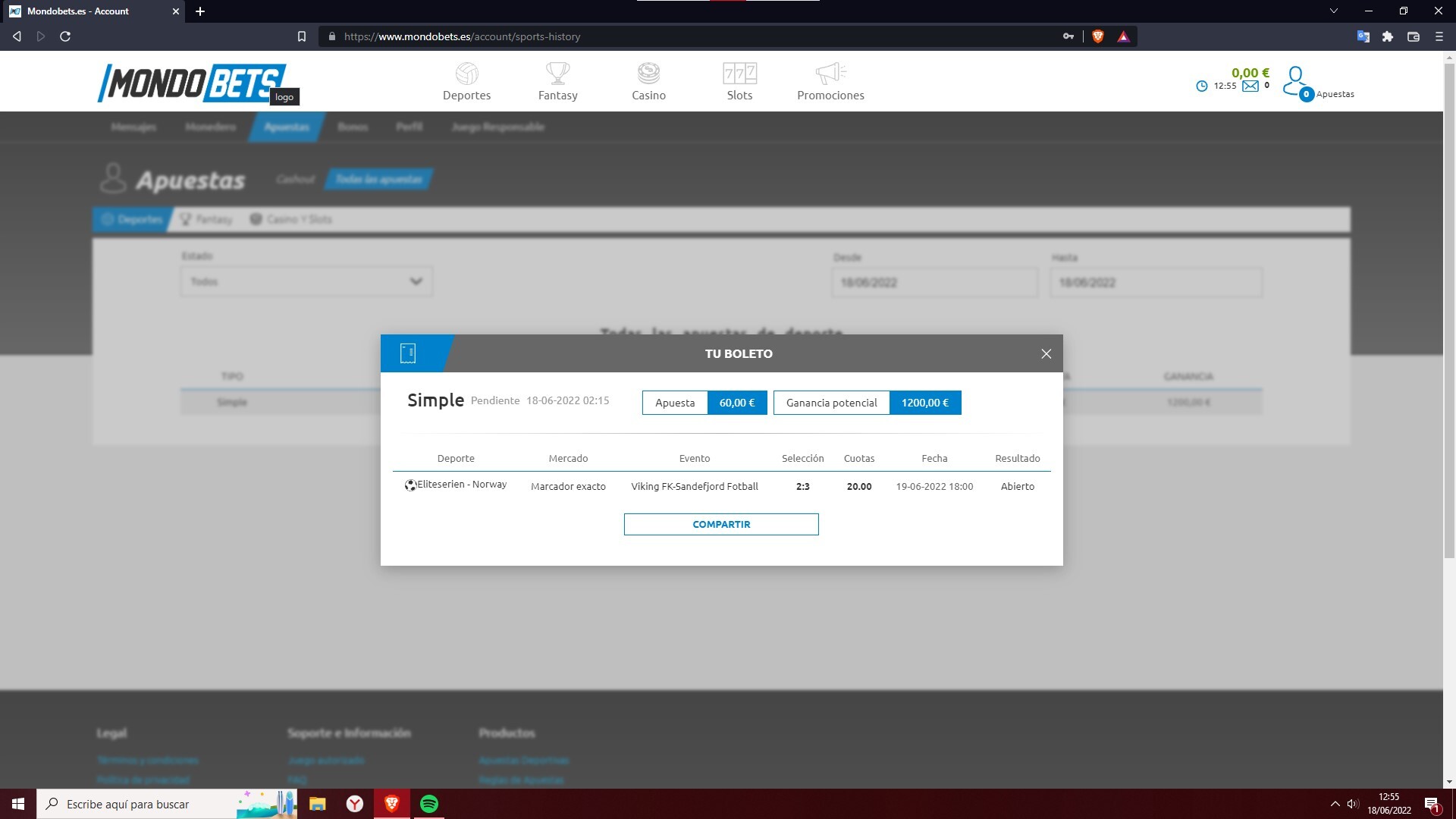Click the 60,00 € stake amount
This screenshot has height=819, width=1456.
click(x=737, y=403)
